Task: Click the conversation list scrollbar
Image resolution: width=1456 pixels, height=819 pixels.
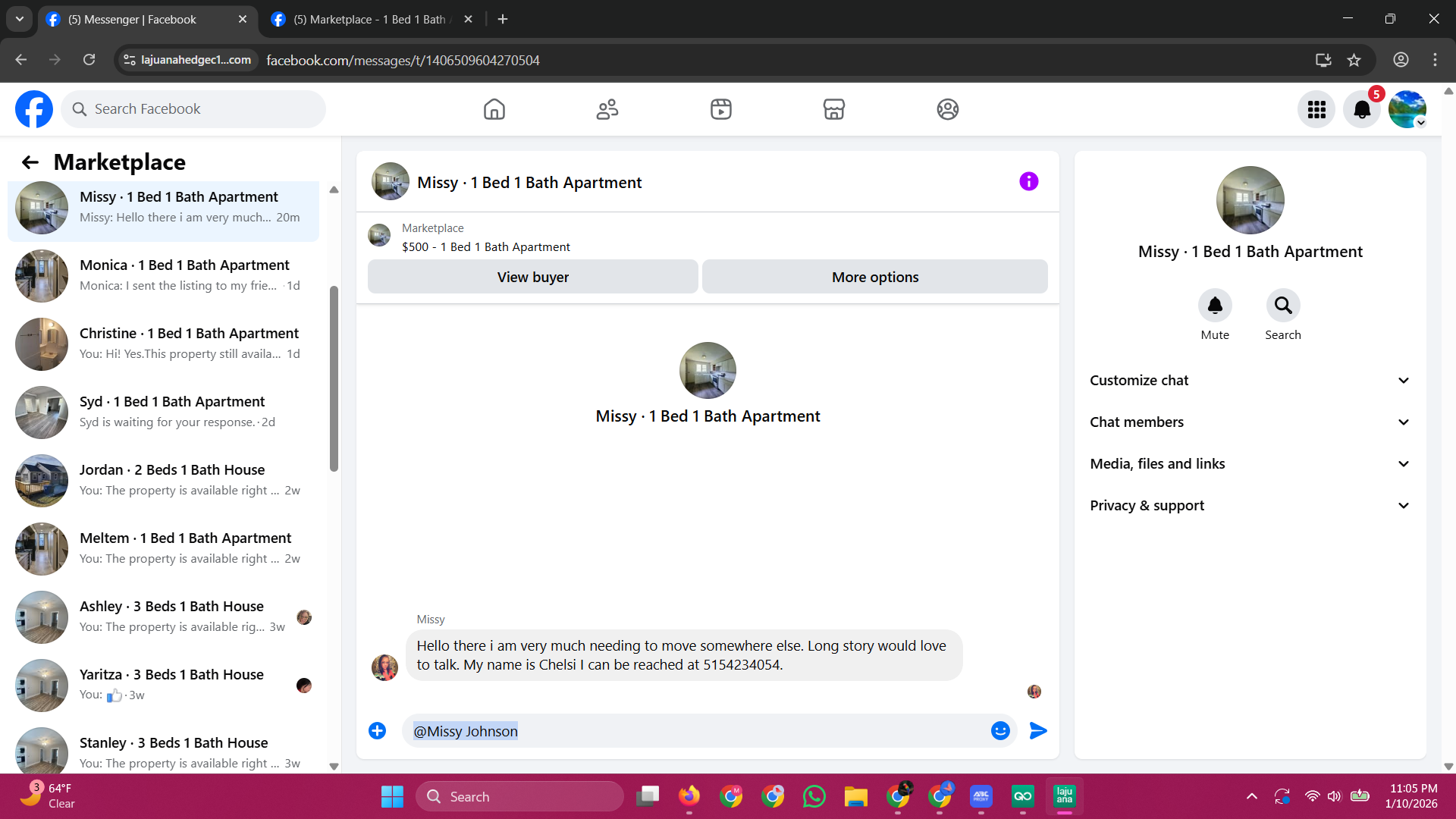Action: [x=334, y=379]
